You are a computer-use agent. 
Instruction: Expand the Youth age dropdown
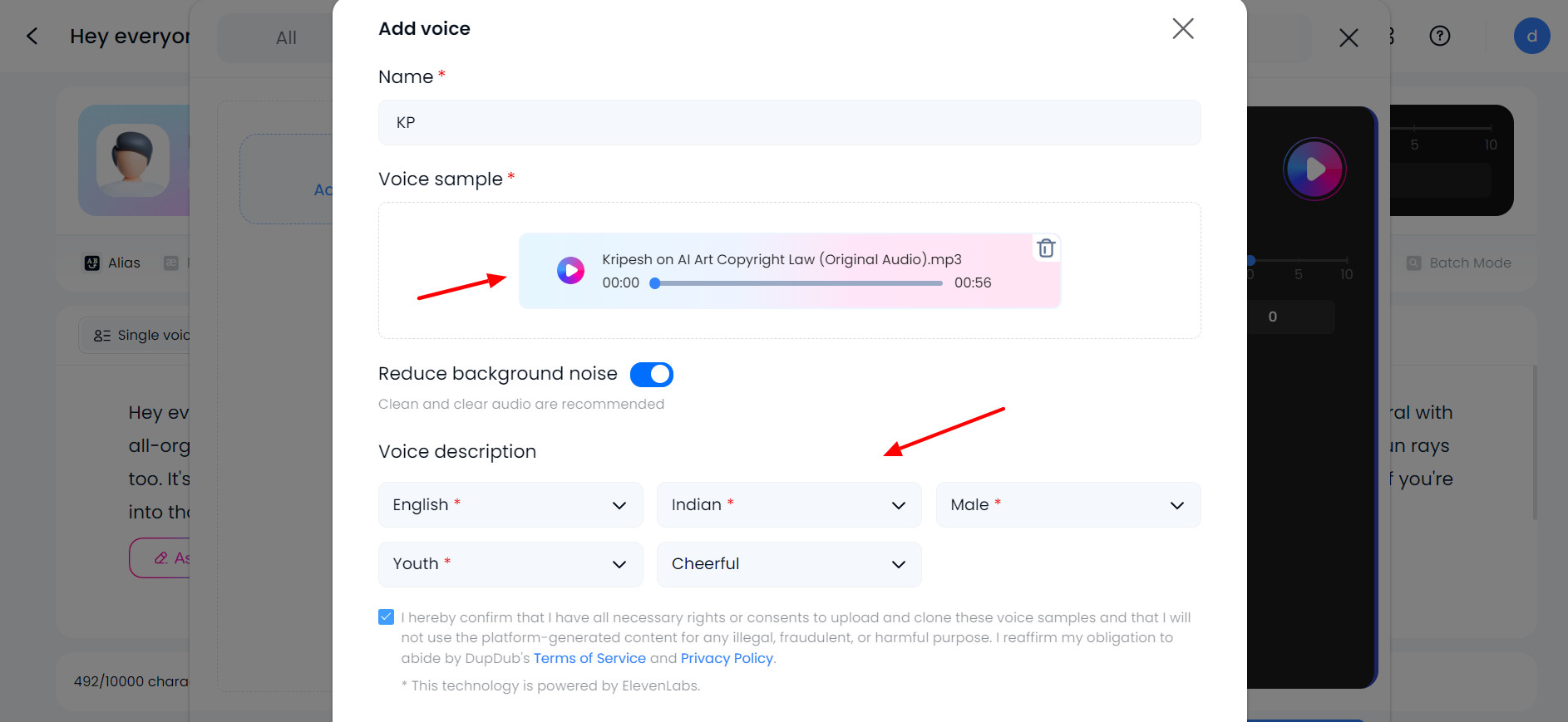(x=510, y=564)
